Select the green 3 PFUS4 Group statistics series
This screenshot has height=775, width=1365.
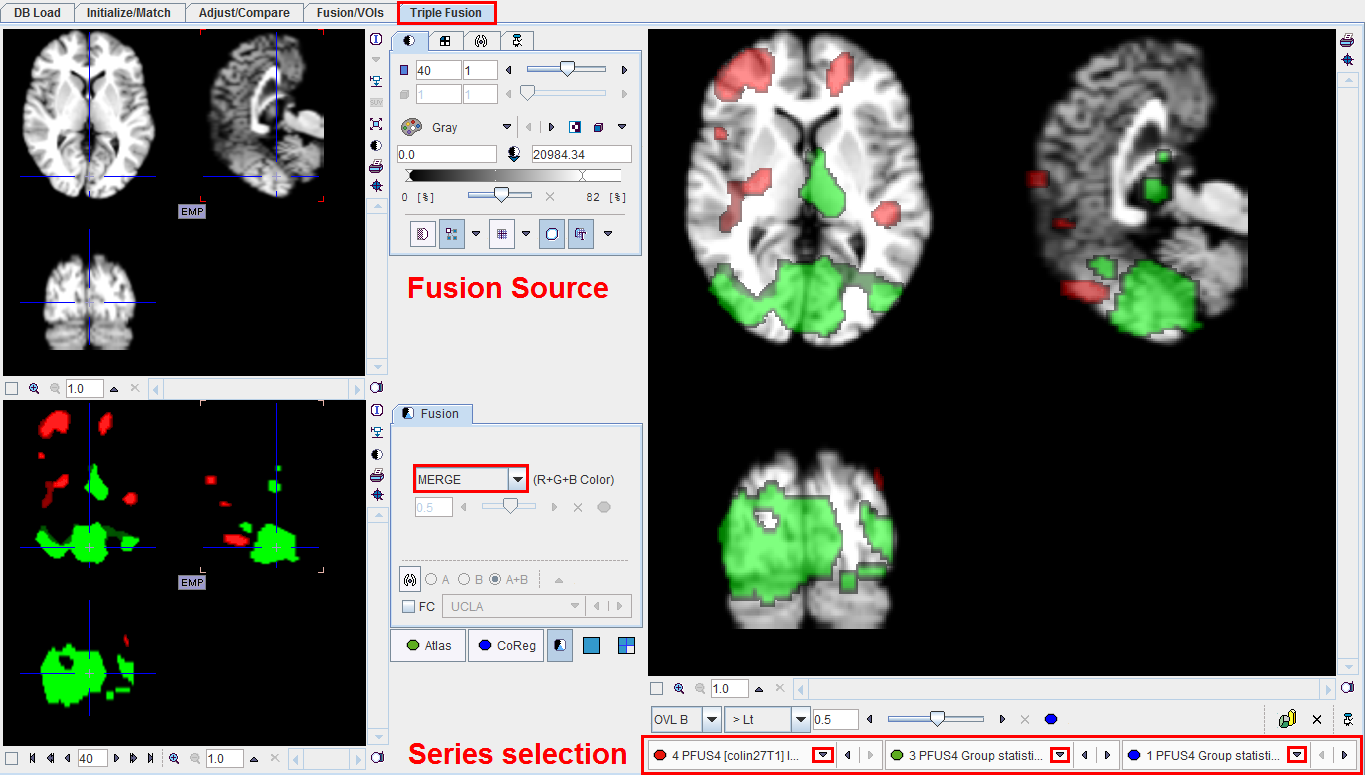pos(965,755)
